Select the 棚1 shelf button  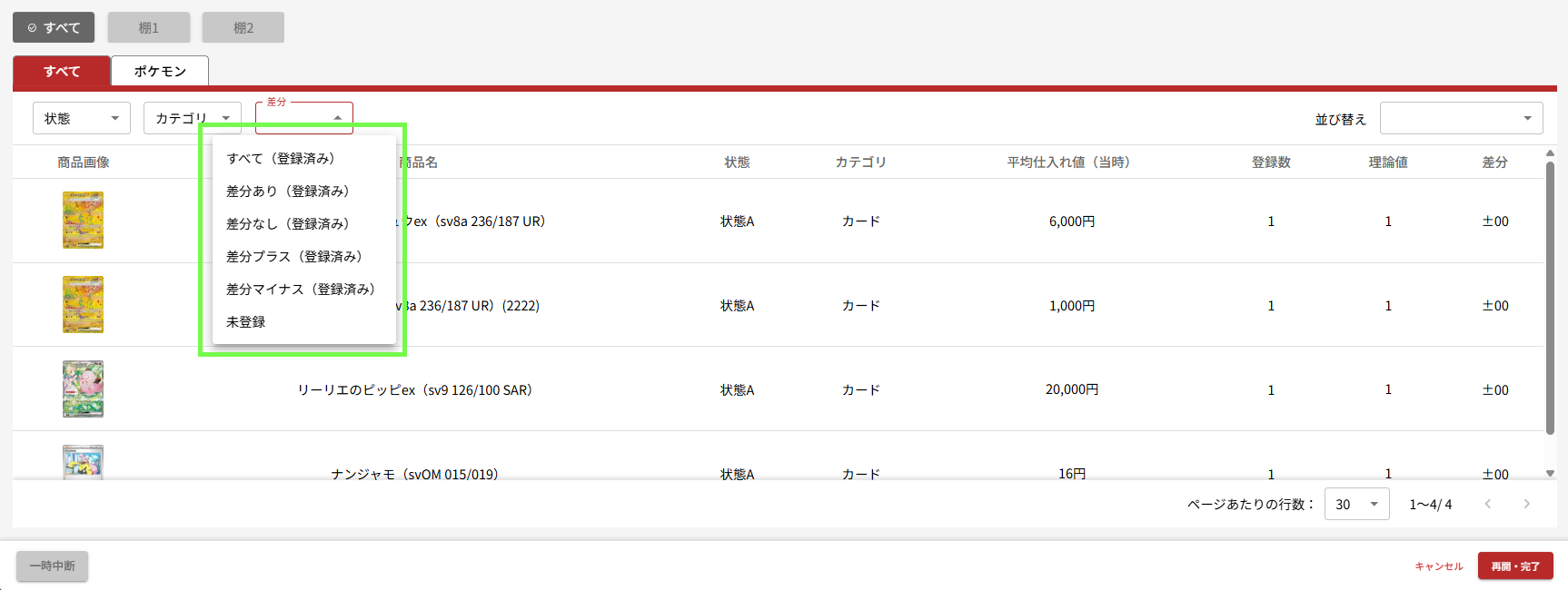tap(149, 27)
